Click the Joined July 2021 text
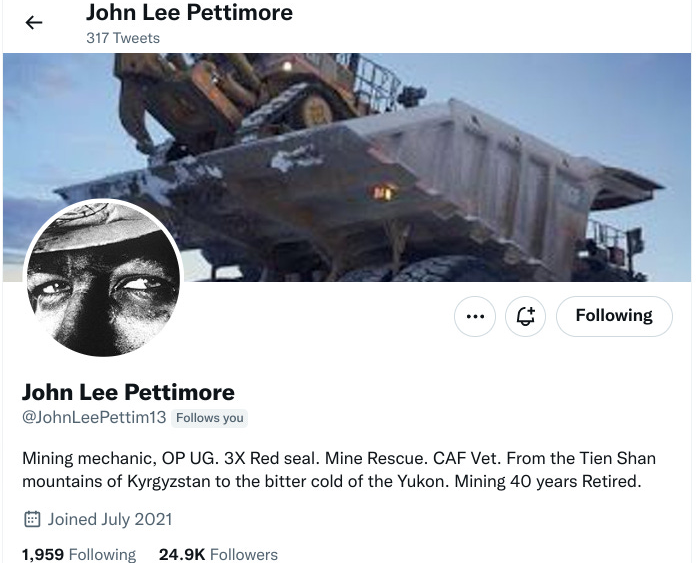 (x=110, y=519)
